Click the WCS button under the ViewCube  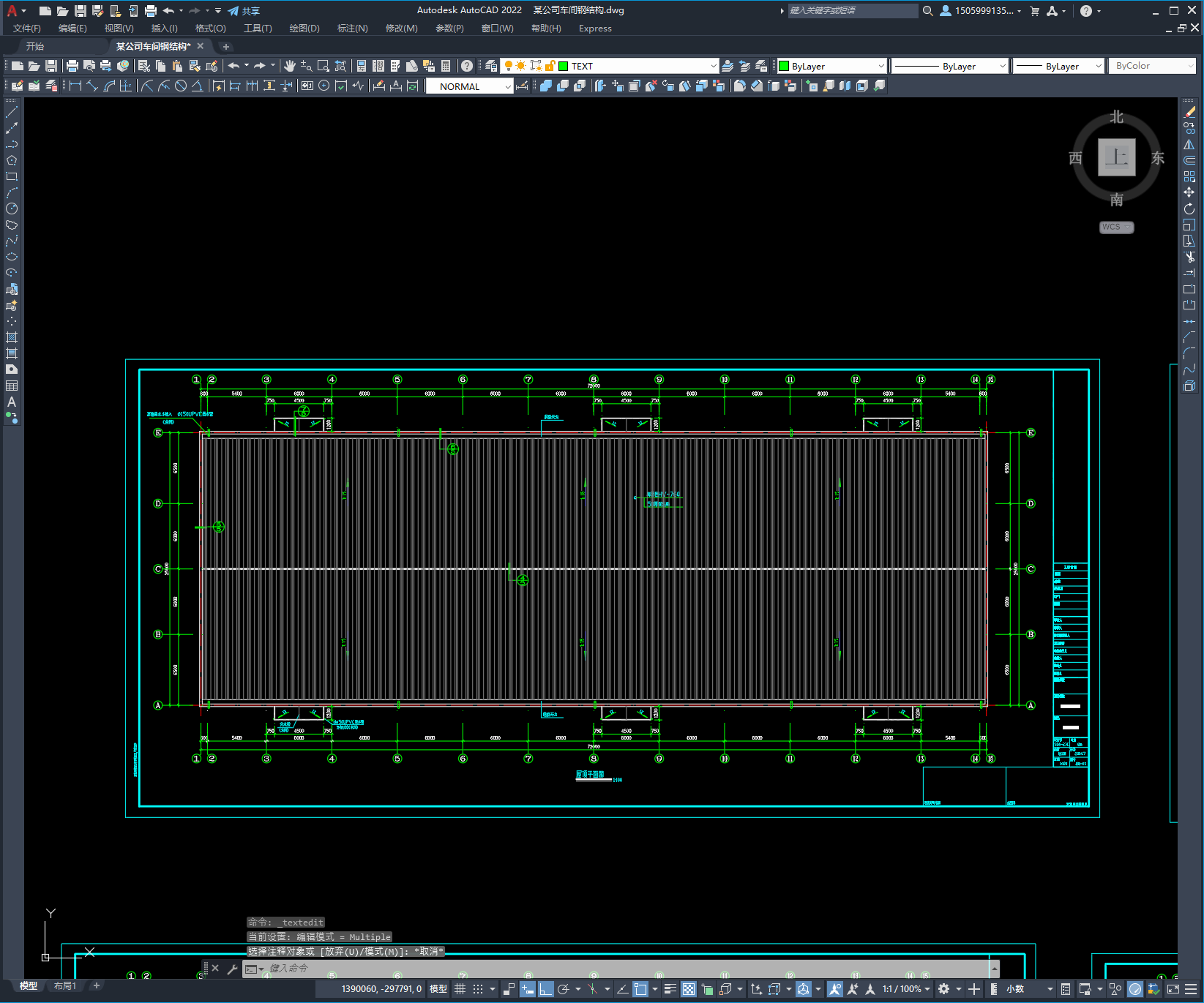click(x=1116, y=227)
